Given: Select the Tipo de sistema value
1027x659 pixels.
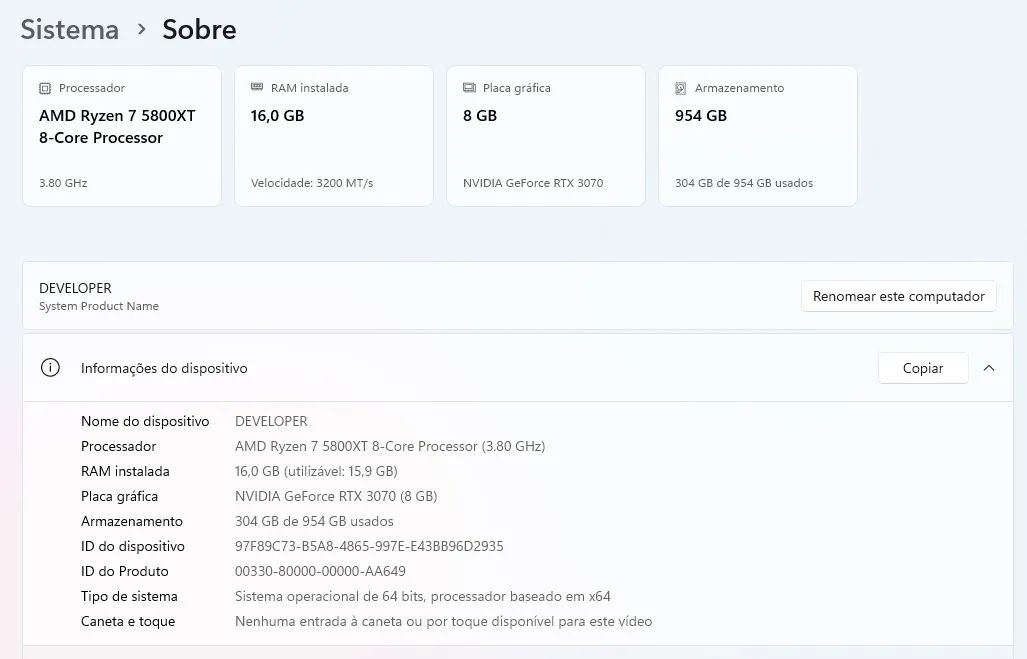Looking at the screenshot, I should [422, 596].
